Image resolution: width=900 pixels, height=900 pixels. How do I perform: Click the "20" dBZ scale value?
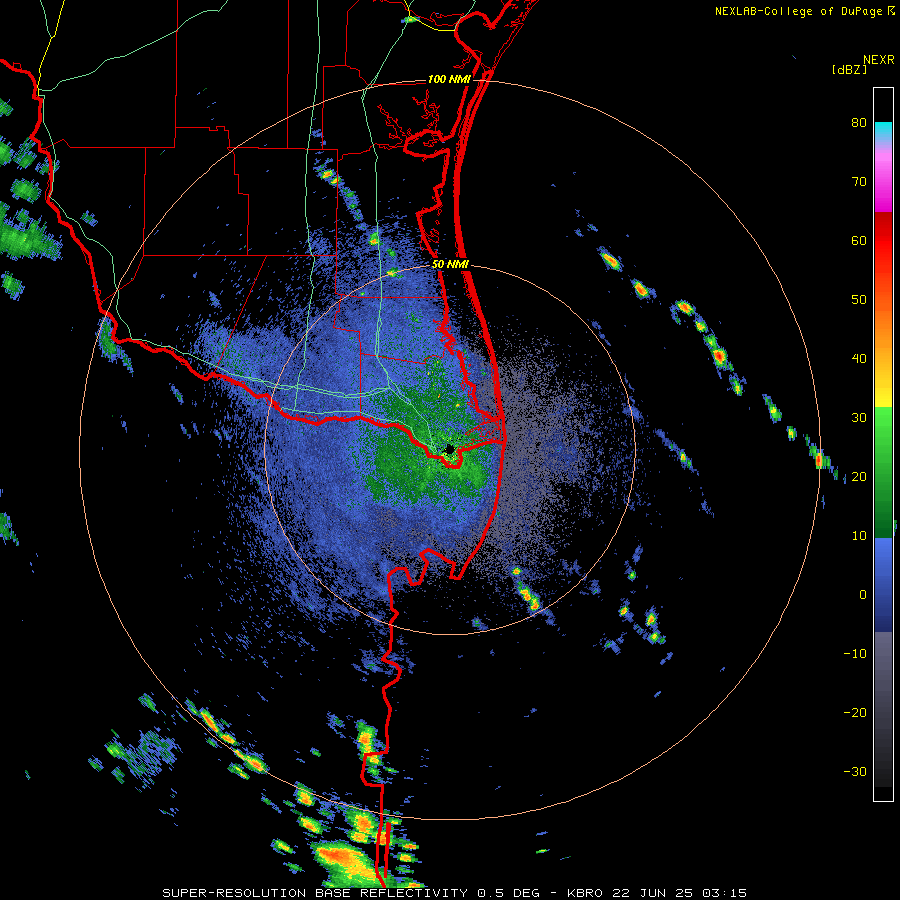(x=859, y=476)
